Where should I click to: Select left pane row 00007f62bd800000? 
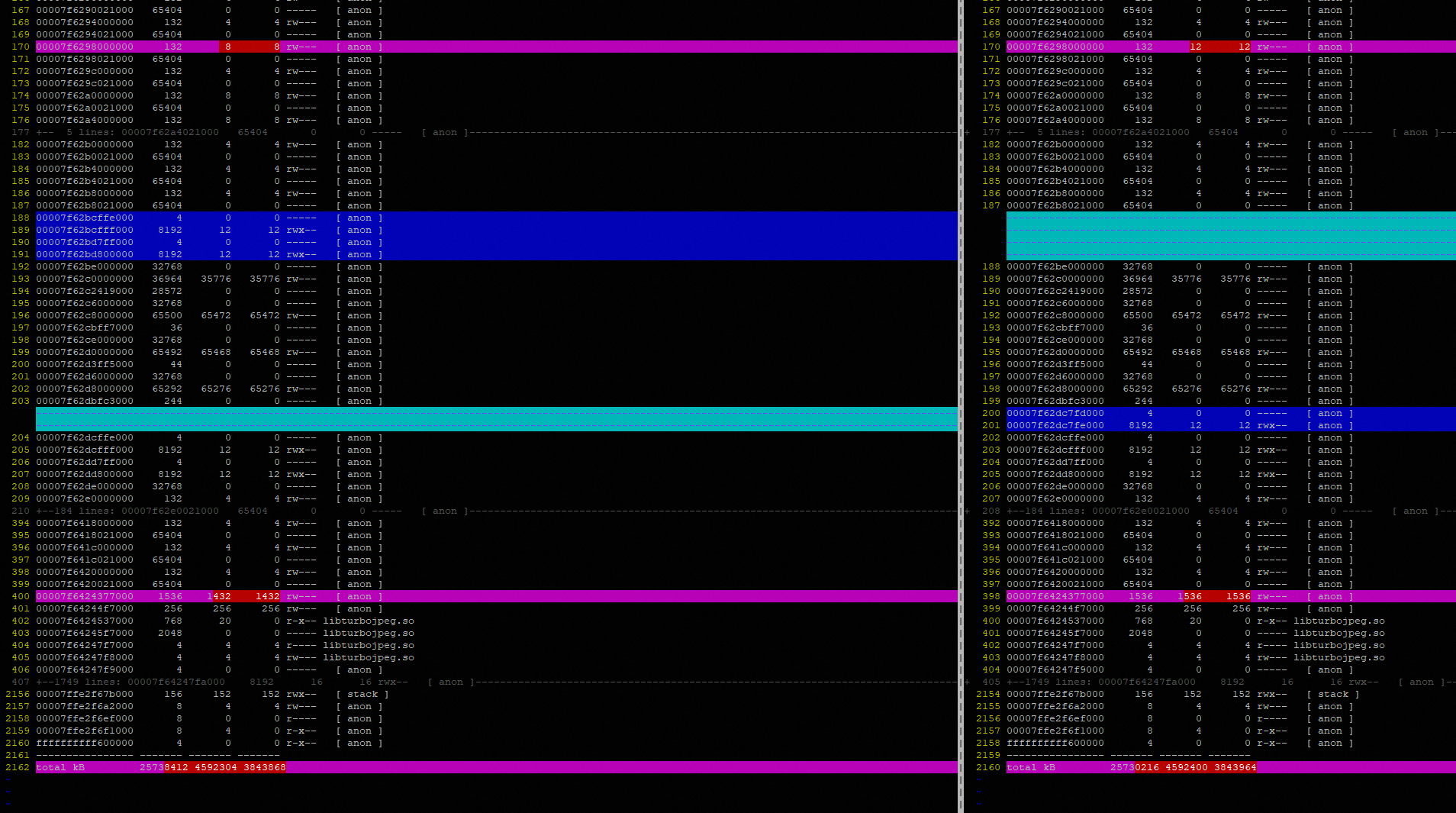tap(496, 254)
